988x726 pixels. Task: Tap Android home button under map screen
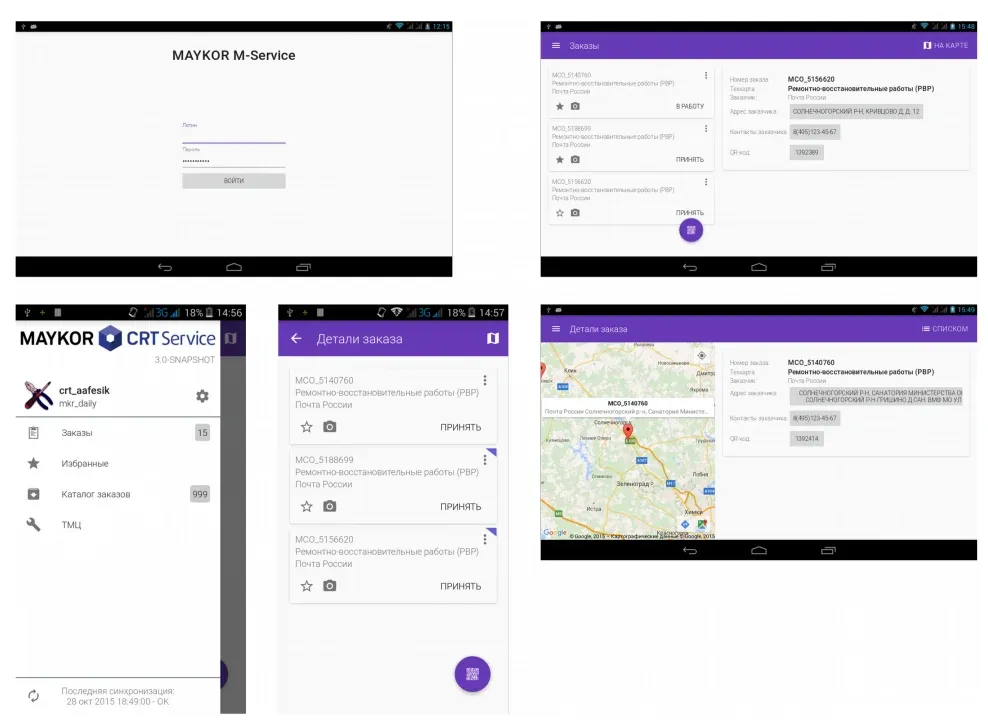click(759, 550)
